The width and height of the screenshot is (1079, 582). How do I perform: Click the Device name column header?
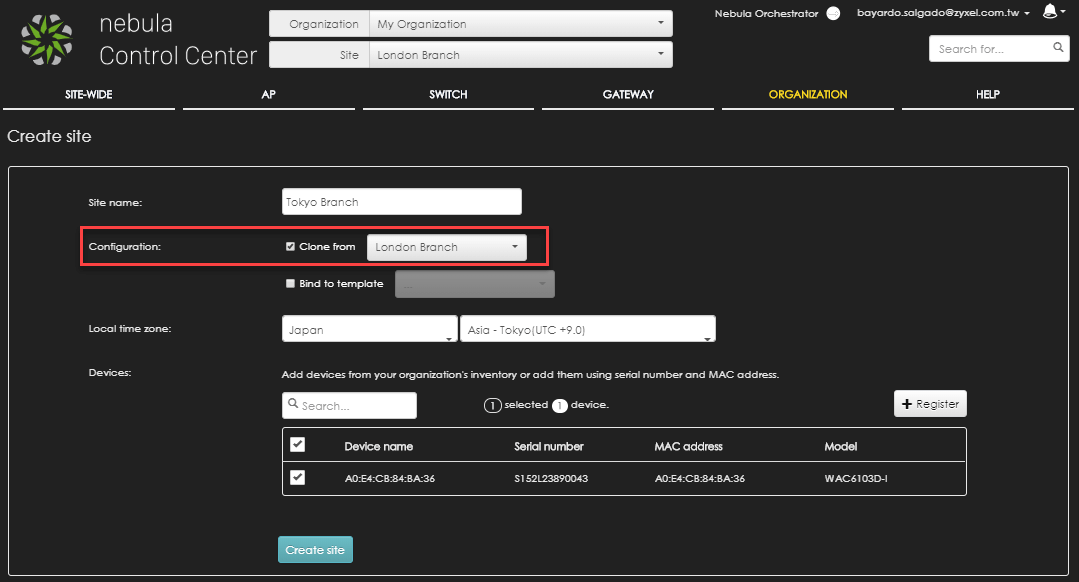coord(378,446)
